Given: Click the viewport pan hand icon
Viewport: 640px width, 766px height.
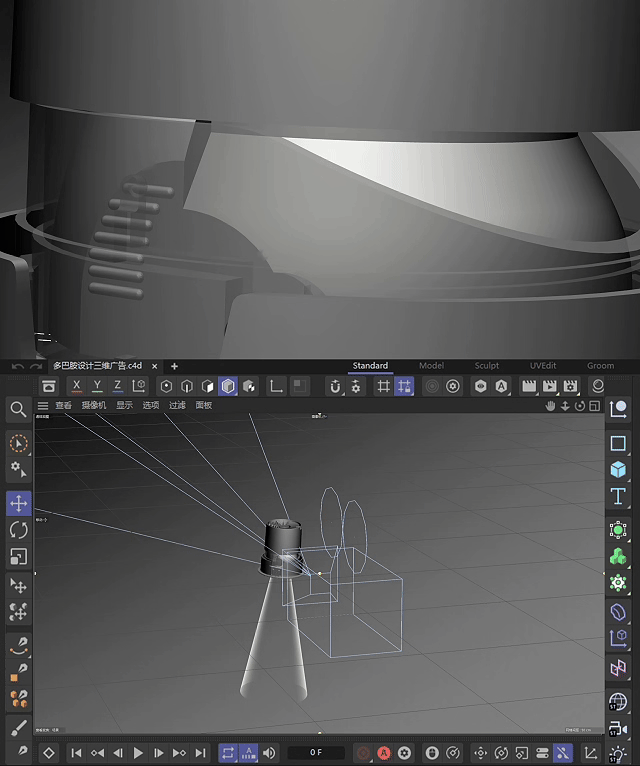Looking at the screenshot, I should pyautogui.click(x=550, y=406).
